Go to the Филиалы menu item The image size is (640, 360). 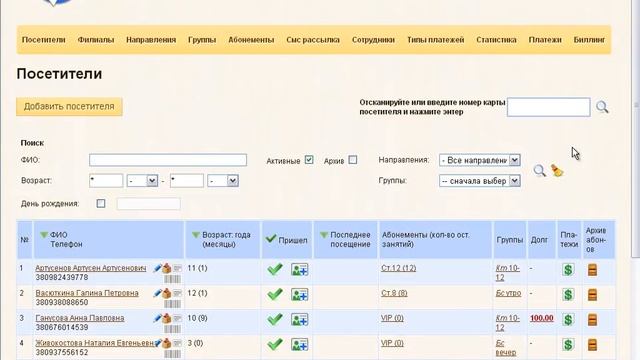pyautogui.click(x=96, y=40)
